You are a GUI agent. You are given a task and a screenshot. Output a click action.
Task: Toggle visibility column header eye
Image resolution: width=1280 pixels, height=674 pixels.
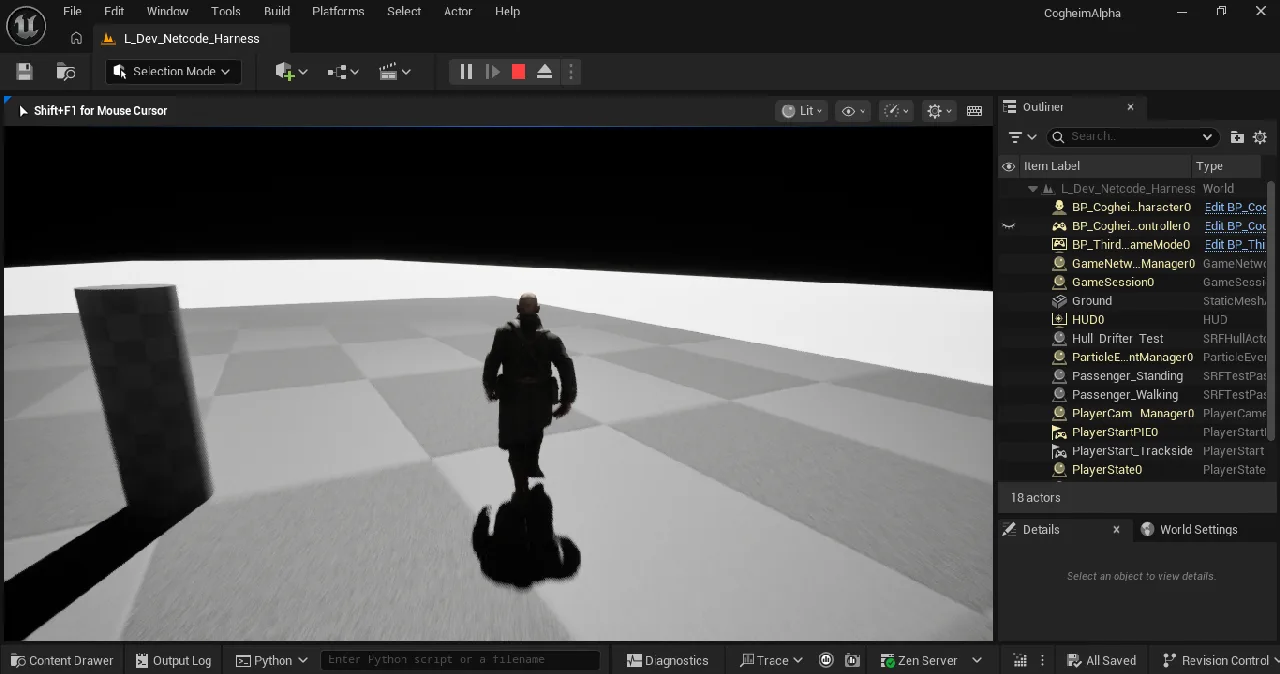pos(1008,166)
